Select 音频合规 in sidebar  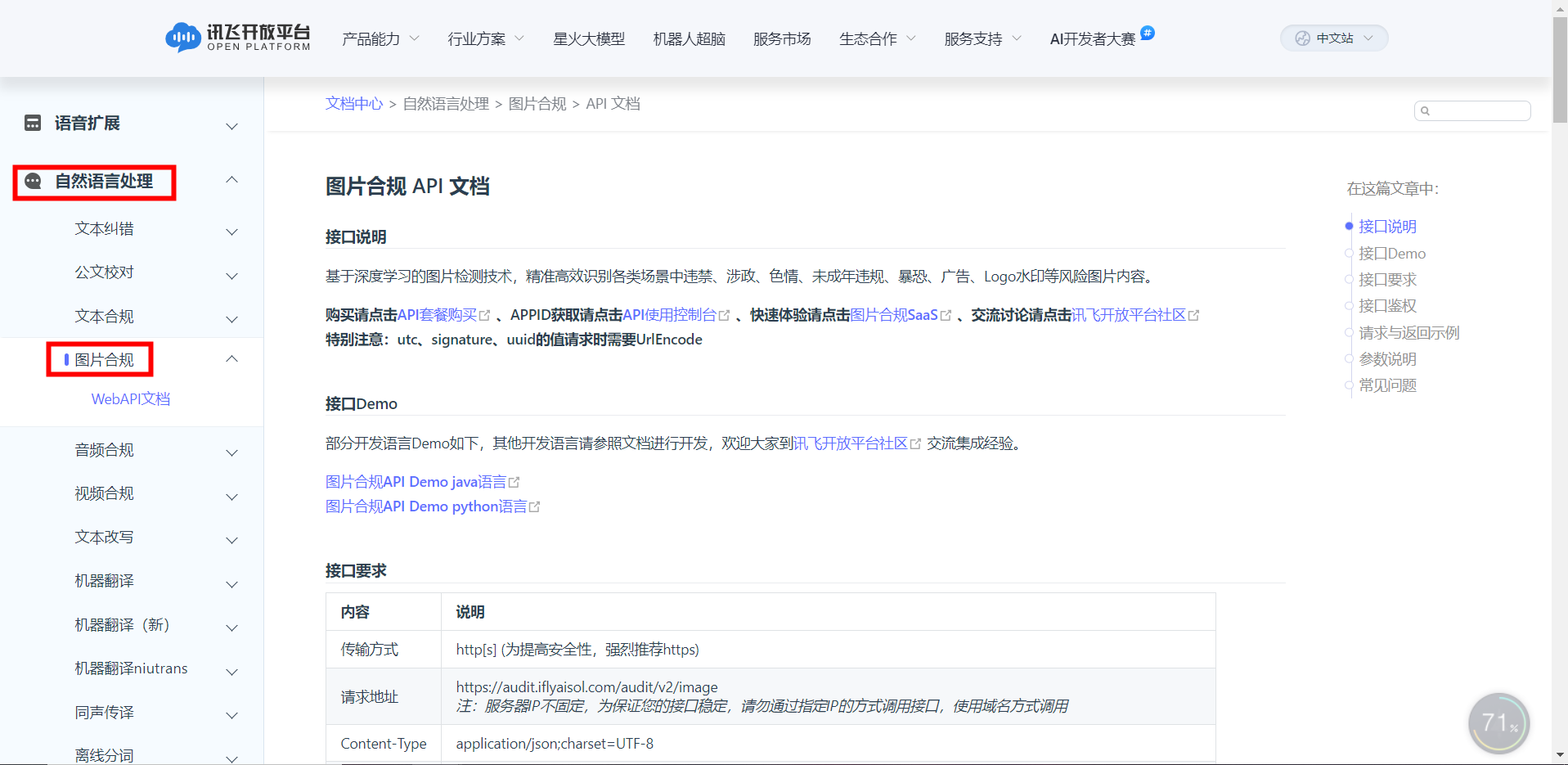[104, 450]
